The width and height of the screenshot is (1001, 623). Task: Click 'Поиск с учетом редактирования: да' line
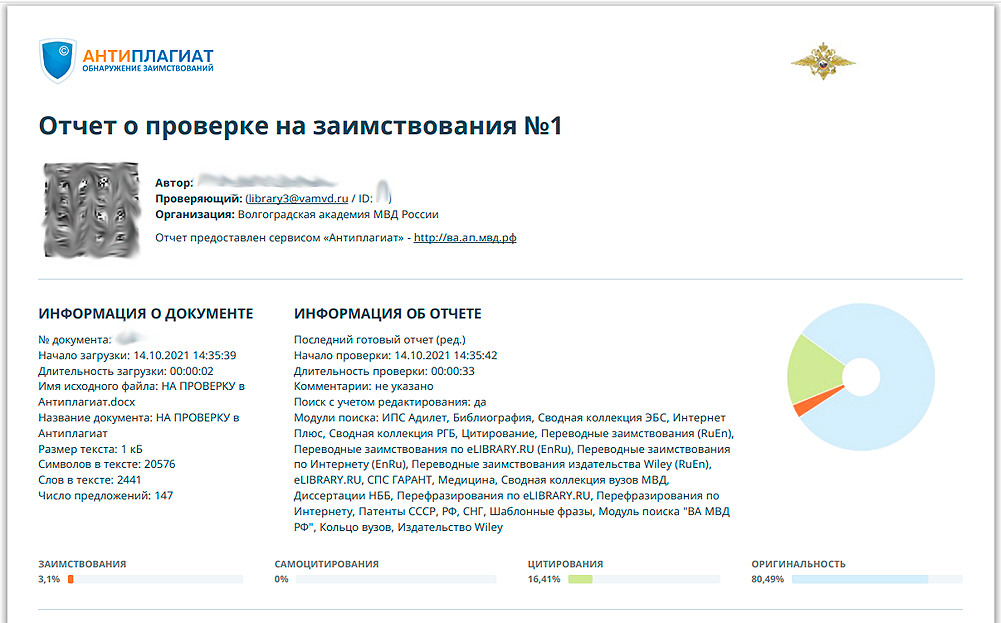[390, 402]
